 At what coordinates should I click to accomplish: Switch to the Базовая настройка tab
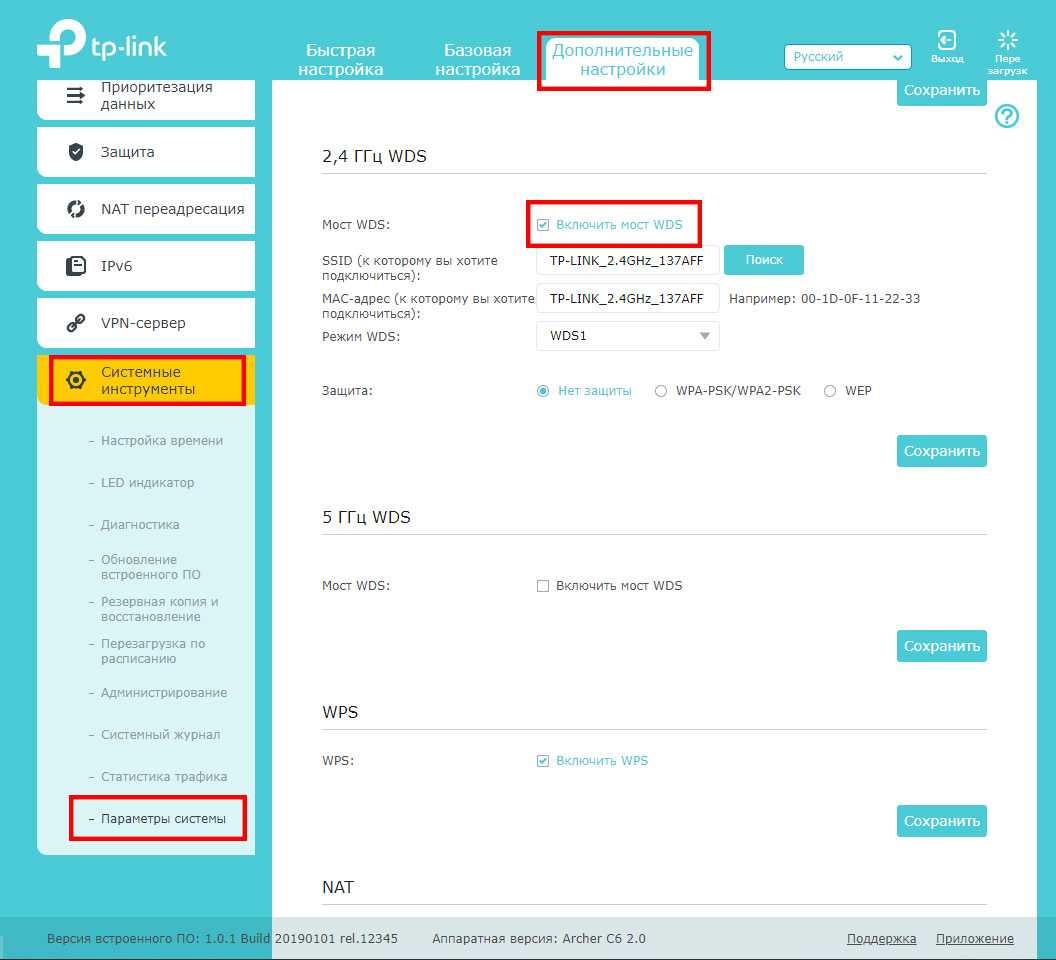point(478,60)
